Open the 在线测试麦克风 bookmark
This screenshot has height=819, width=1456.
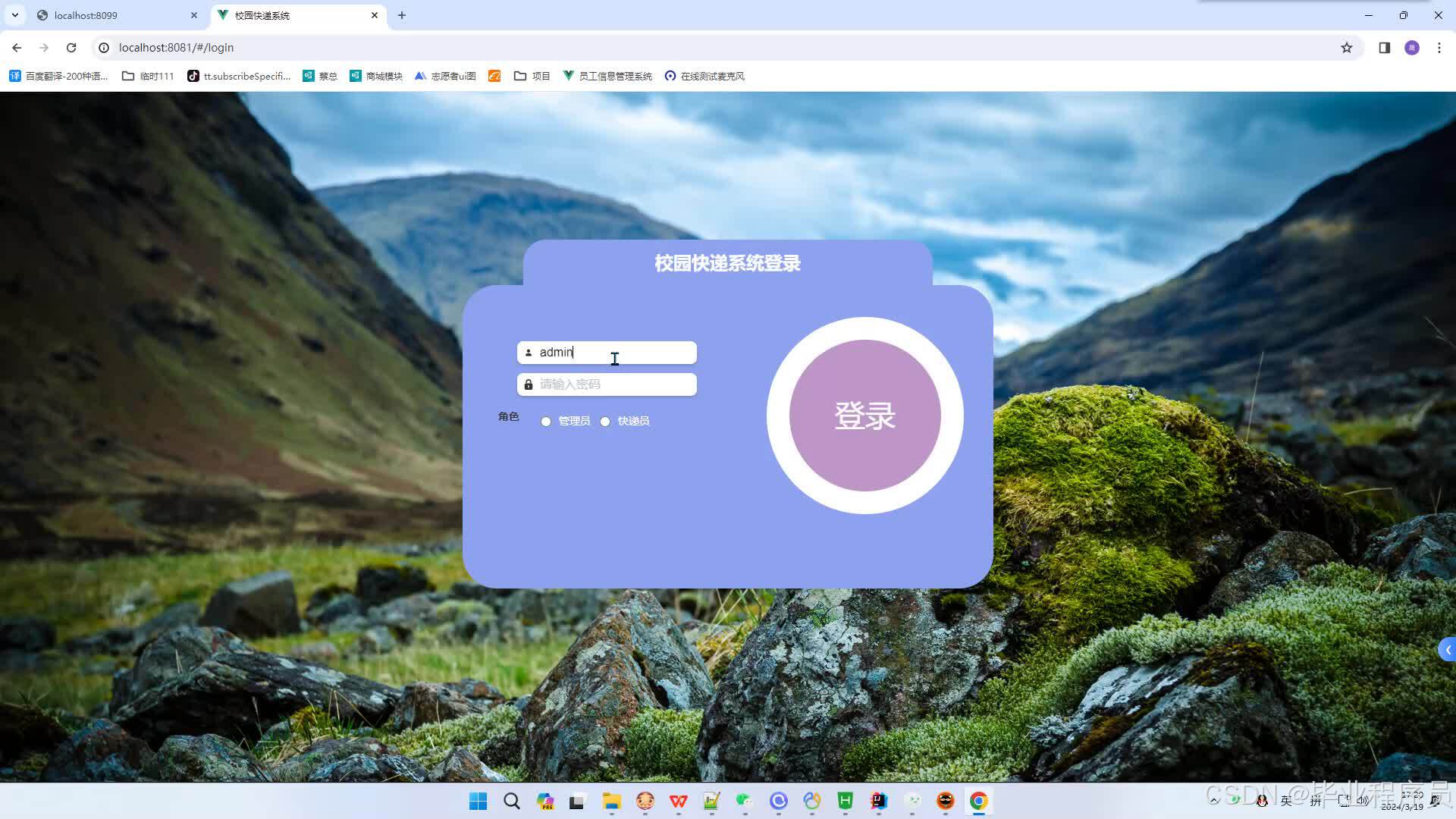click(x=704, y=76)
